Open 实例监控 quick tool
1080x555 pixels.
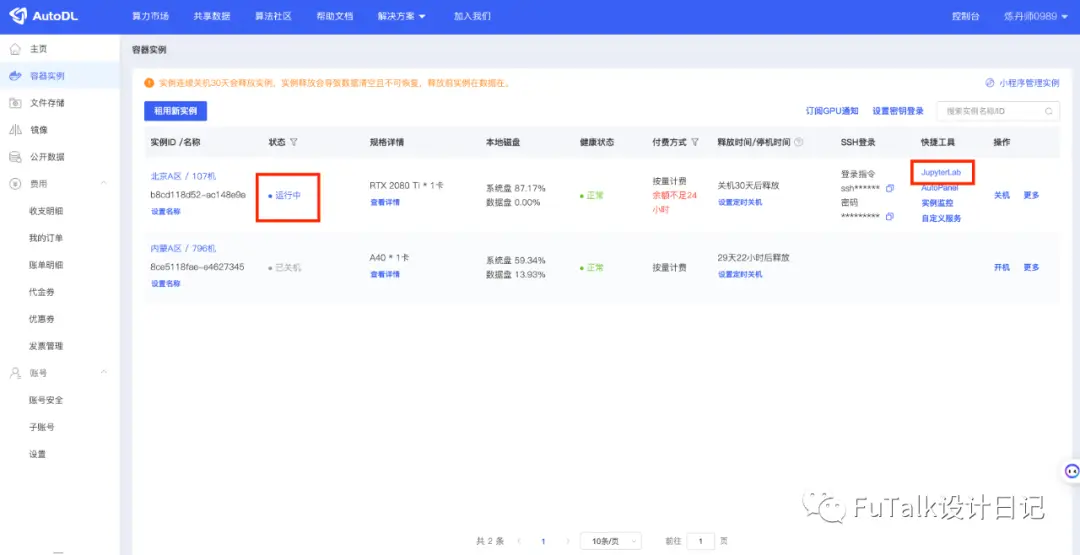click(937, 203)
